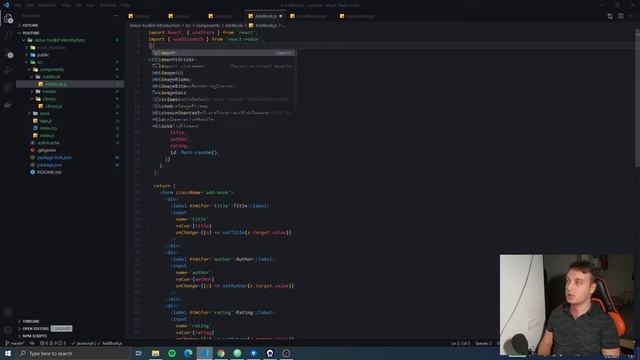Click unsaved dot on AddBook.js tab
Viewport: 640px width, 360px height.
[x=281, y=16]
